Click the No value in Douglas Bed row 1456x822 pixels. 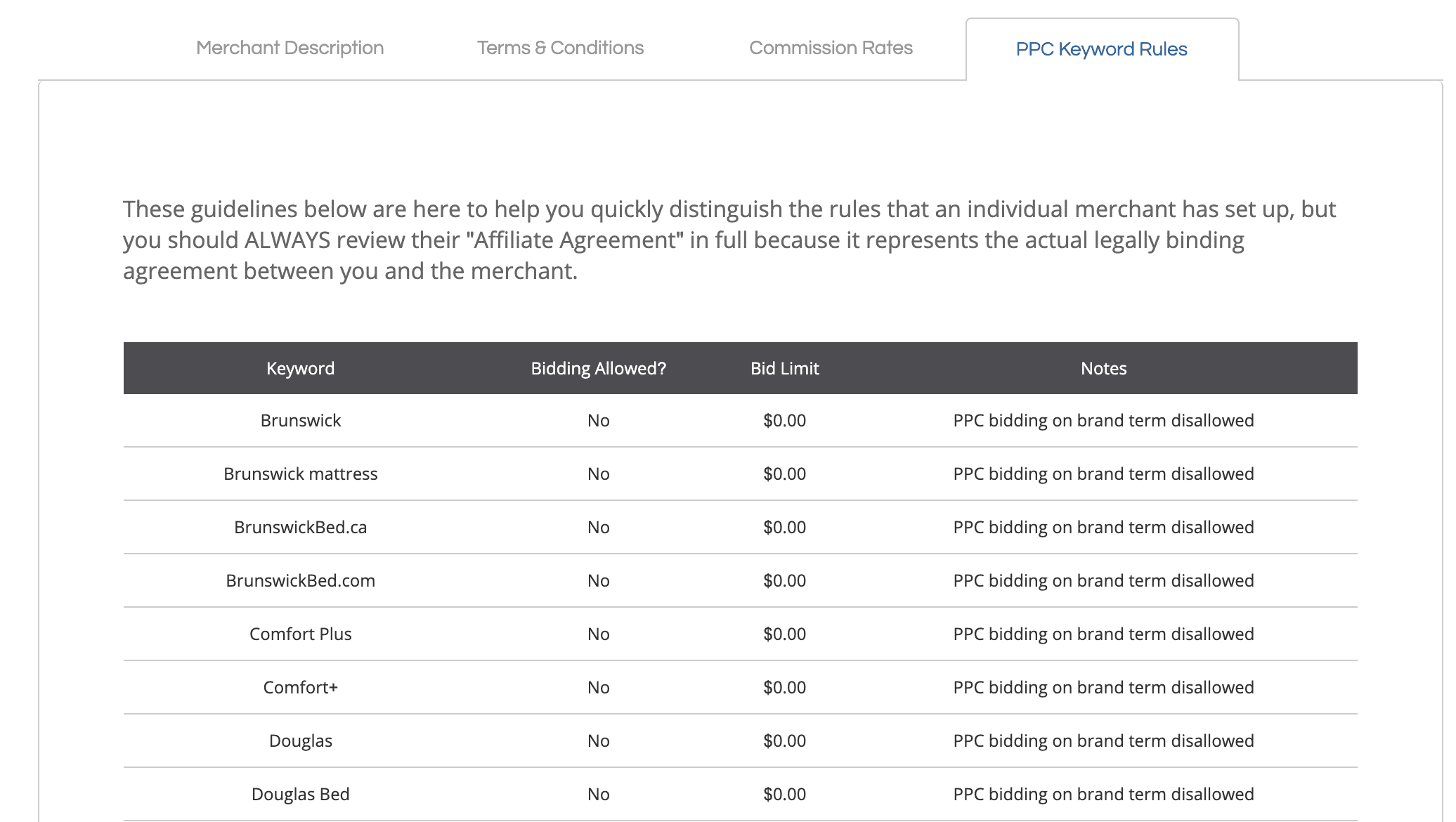point(598,794)
